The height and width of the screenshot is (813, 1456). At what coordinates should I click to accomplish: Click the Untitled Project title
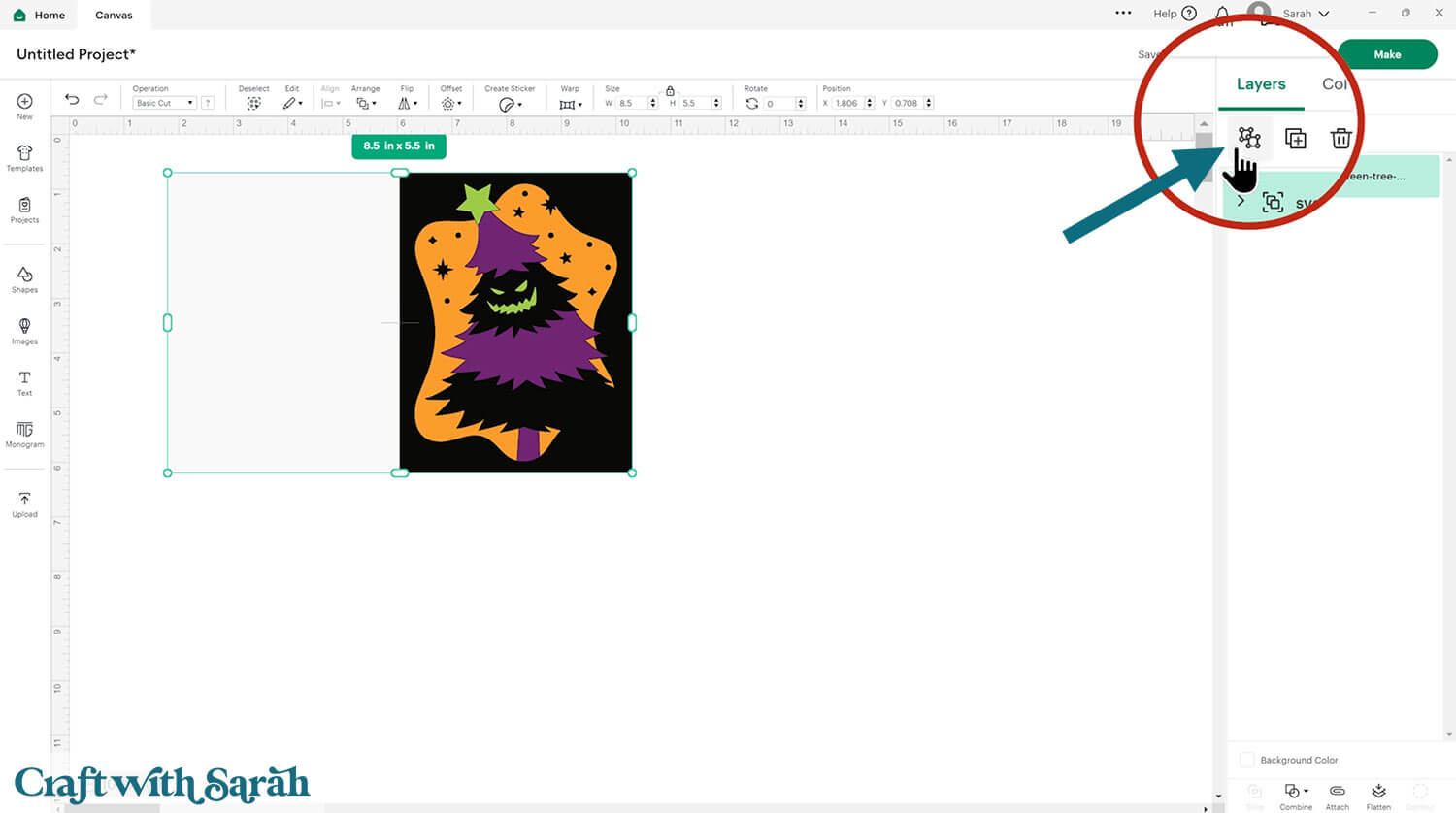[x=76, y=54]
